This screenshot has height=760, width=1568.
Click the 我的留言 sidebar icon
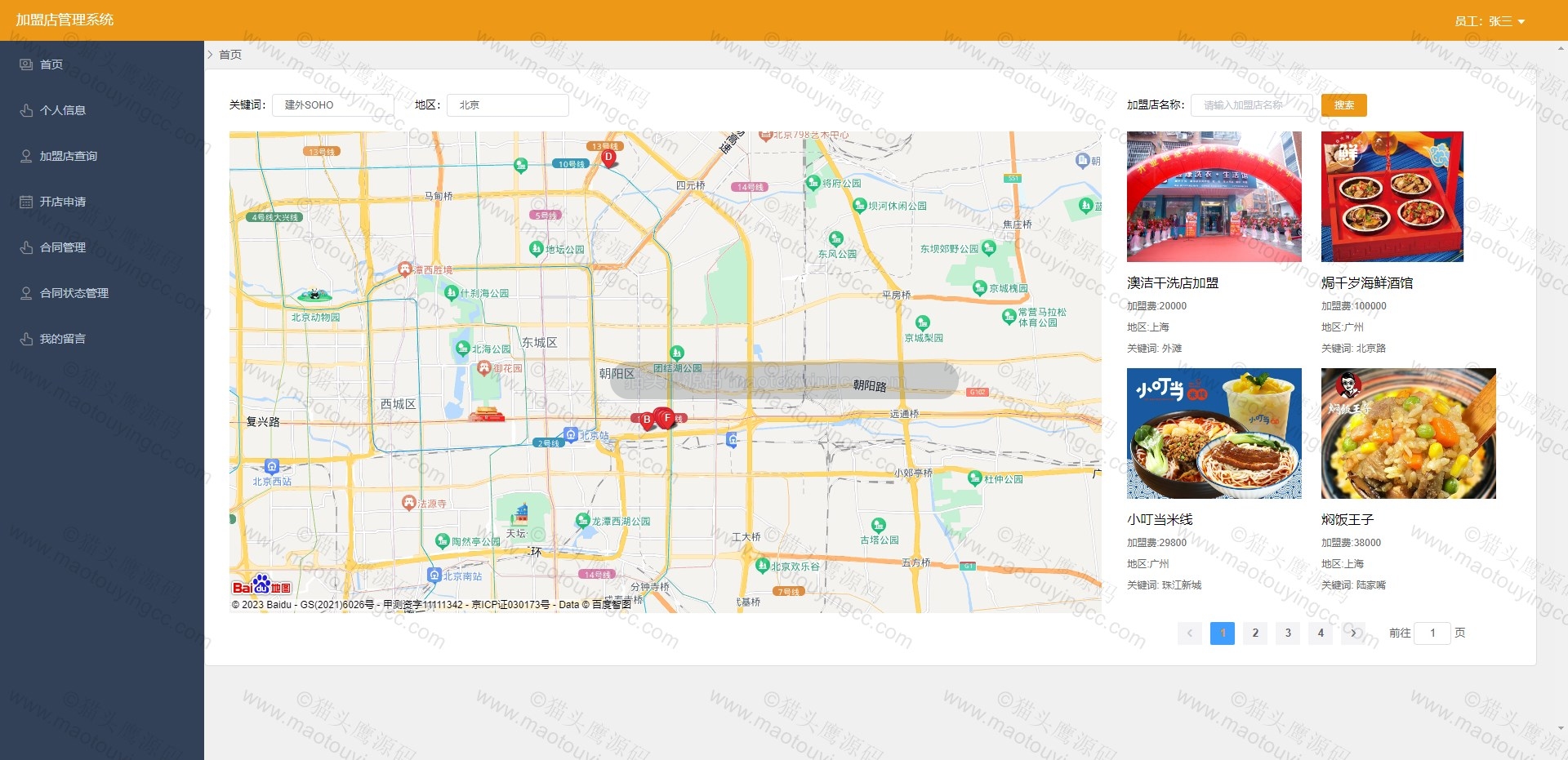[26, 339]
